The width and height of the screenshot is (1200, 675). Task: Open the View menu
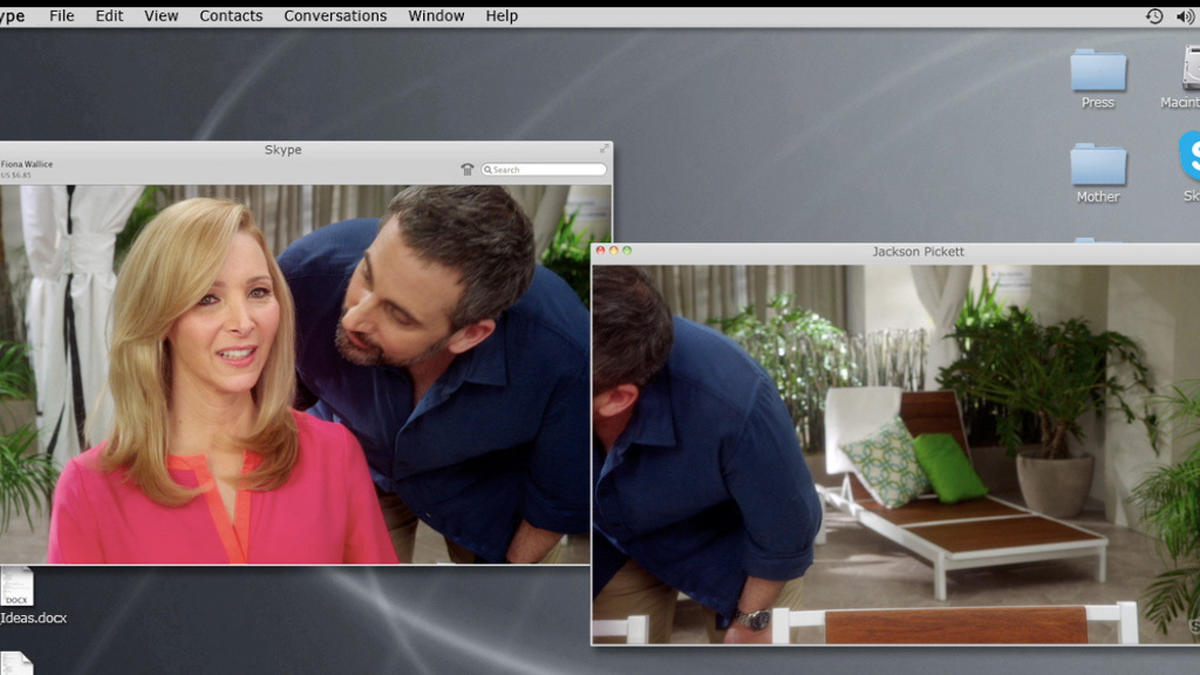pos(161,16)
